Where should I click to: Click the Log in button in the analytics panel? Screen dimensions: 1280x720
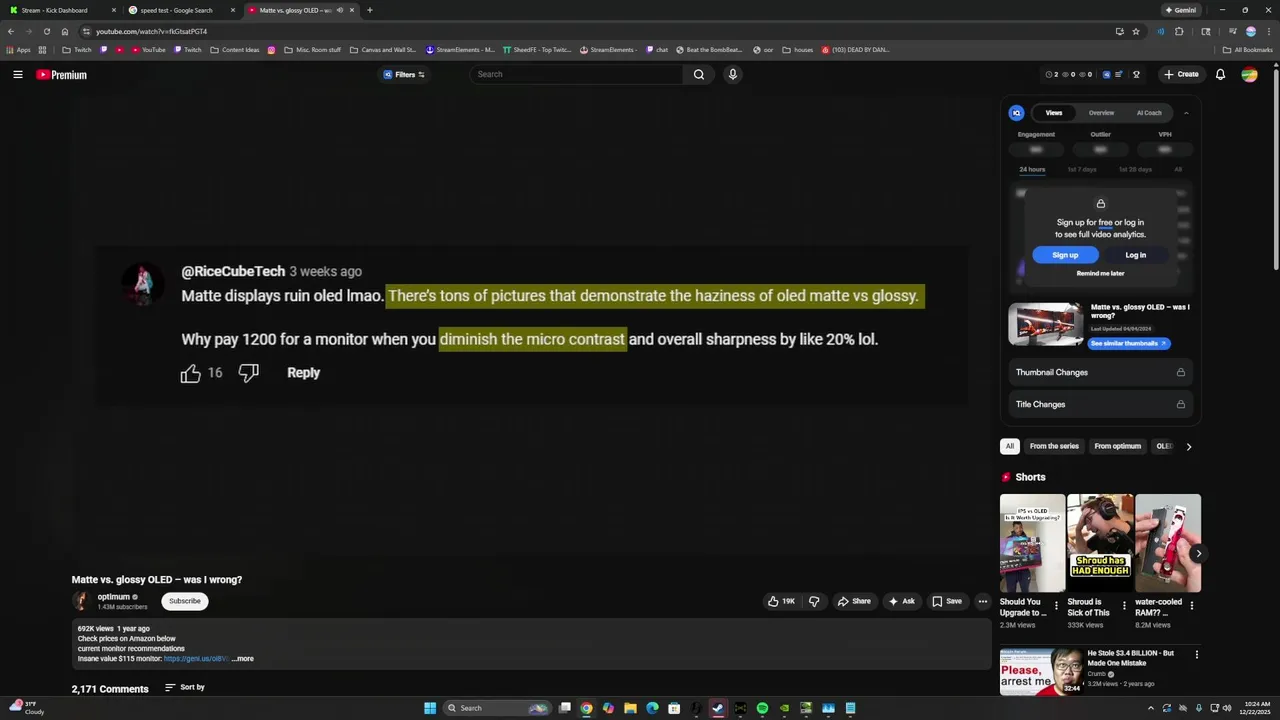pos(1136,255)
